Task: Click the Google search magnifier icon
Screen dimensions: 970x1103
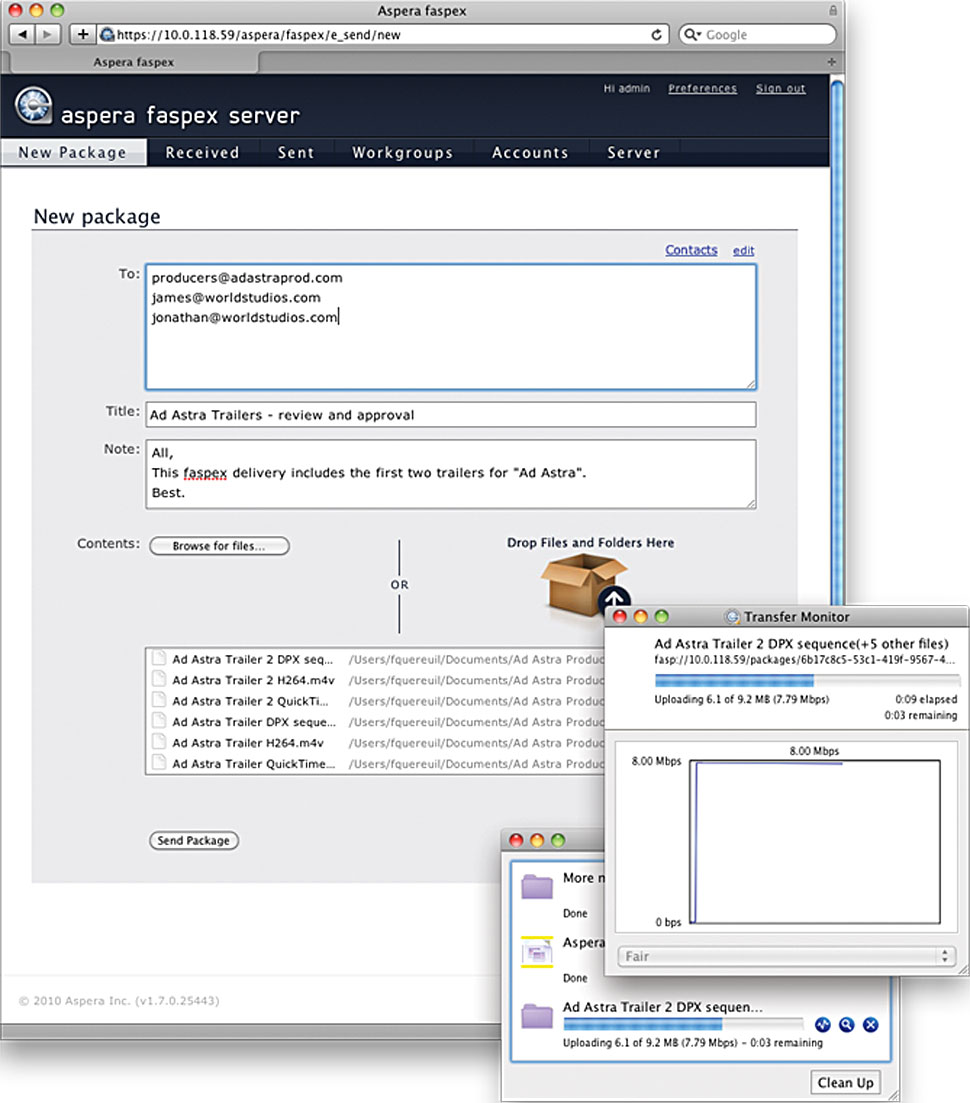Action: coord(692,34)
